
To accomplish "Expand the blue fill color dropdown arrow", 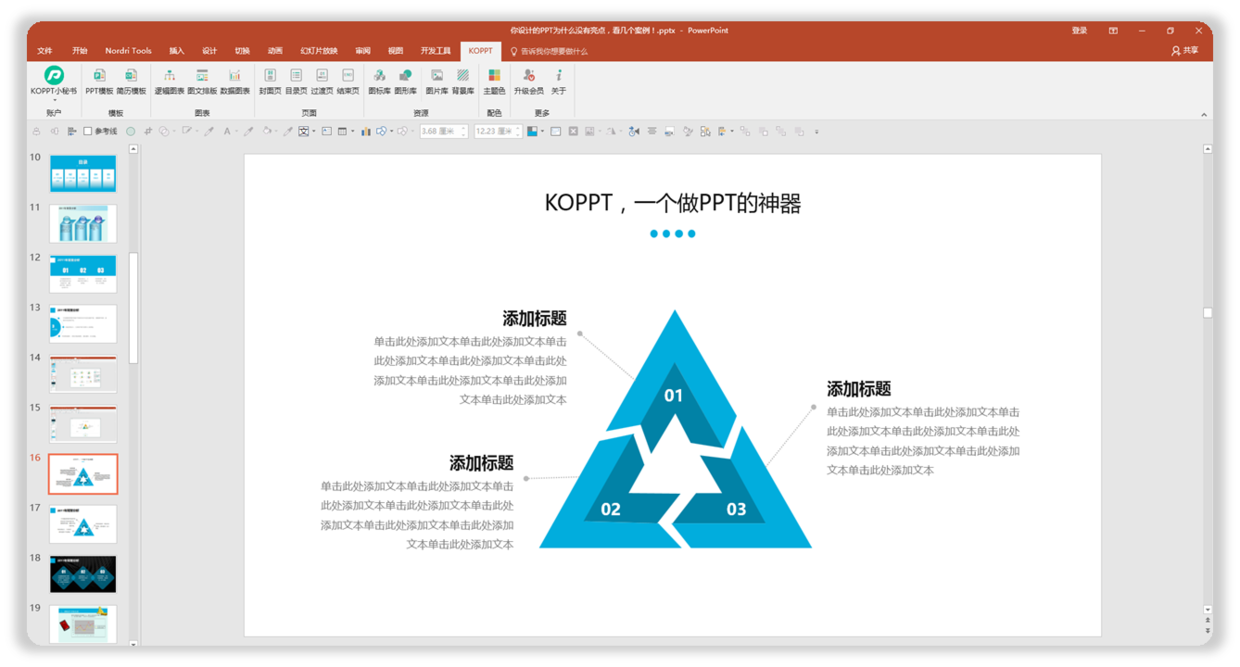I will pyautogui.click(x=543, y=131).
